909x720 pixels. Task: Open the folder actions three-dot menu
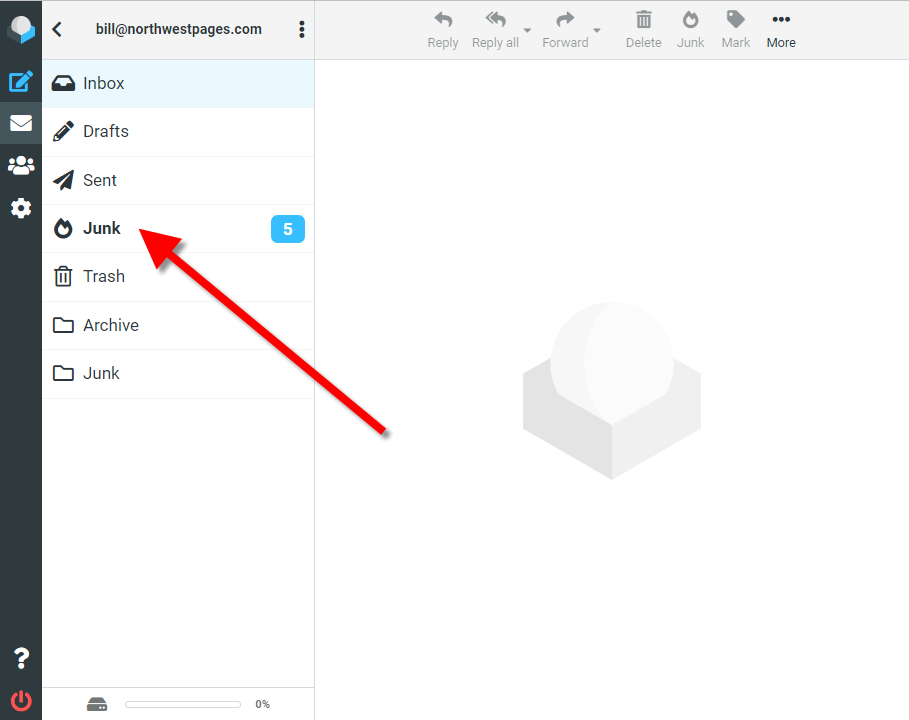coord(301,29)
